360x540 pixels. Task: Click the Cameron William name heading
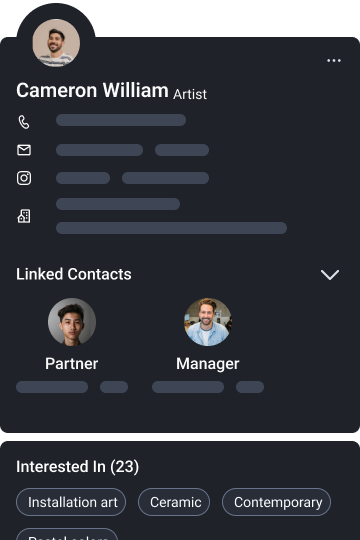92,90
